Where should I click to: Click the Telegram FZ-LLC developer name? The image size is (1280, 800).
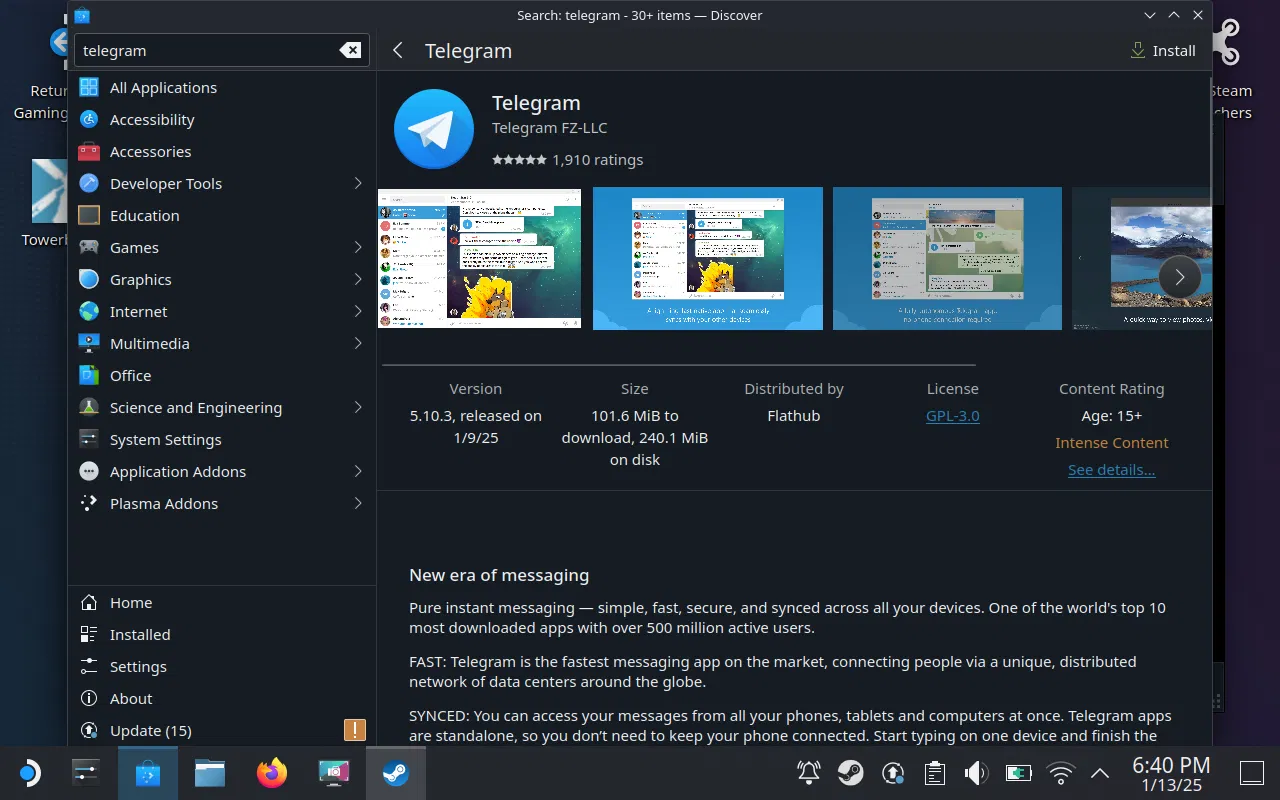click(x=549, y=128)
